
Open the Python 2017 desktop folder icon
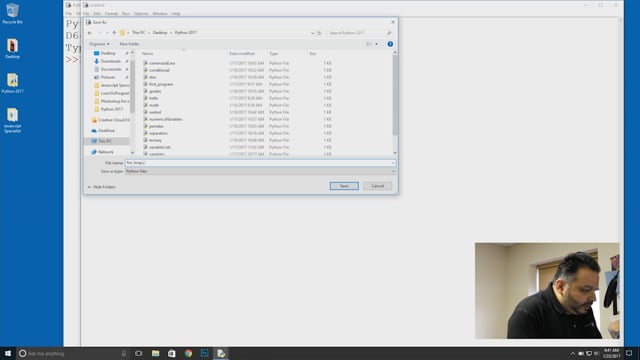(12, 83)
